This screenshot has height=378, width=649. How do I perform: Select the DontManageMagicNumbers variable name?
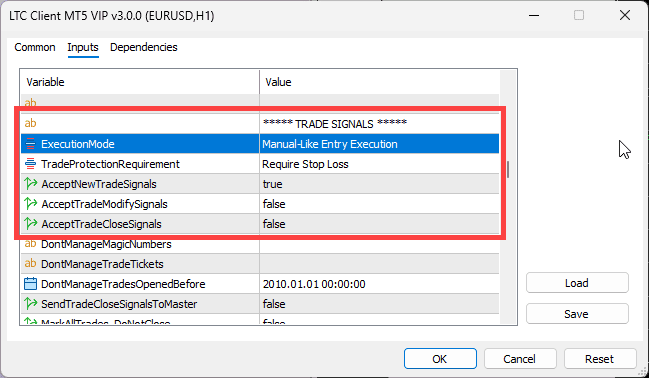[x=106, y=244]
